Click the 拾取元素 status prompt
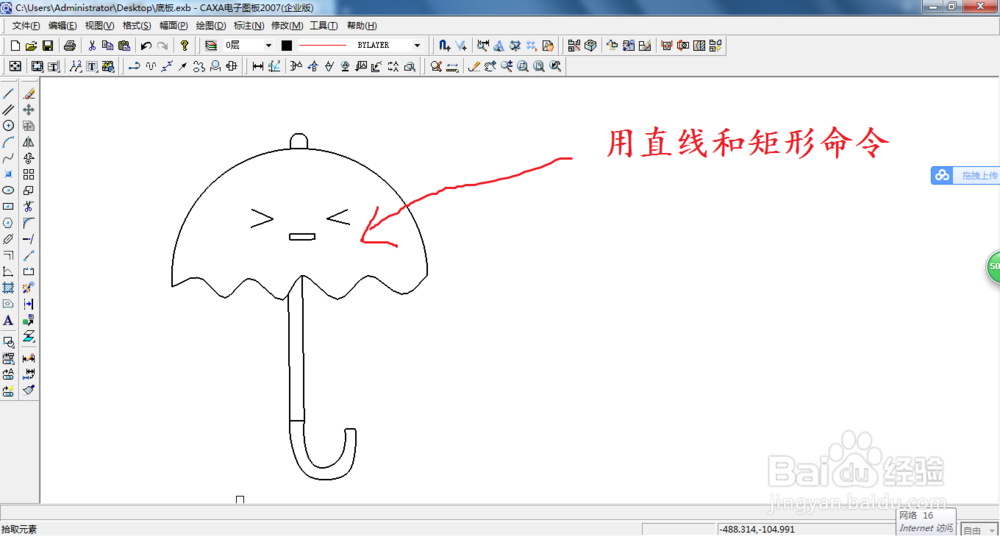1000x537 pixels. click(19, 529)
